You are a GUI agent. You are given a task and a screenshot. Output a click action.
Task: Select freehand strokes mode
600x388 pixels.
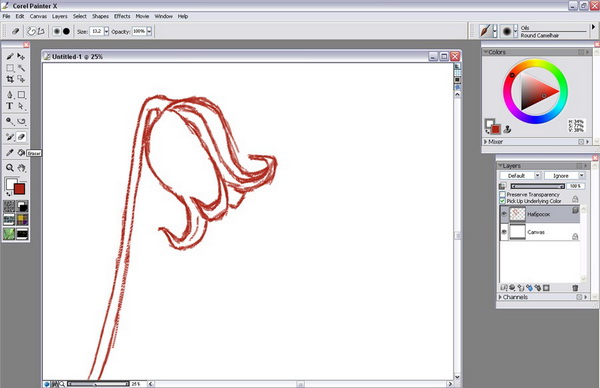coord(31,31)
